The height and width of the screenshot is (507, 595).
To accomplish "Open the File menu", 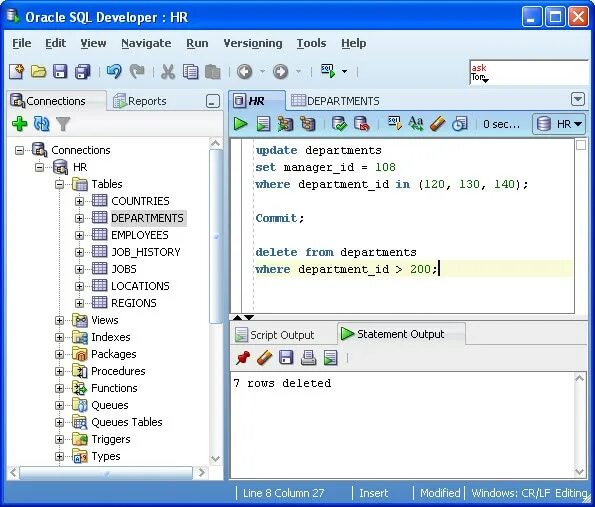I will (22, 43).
